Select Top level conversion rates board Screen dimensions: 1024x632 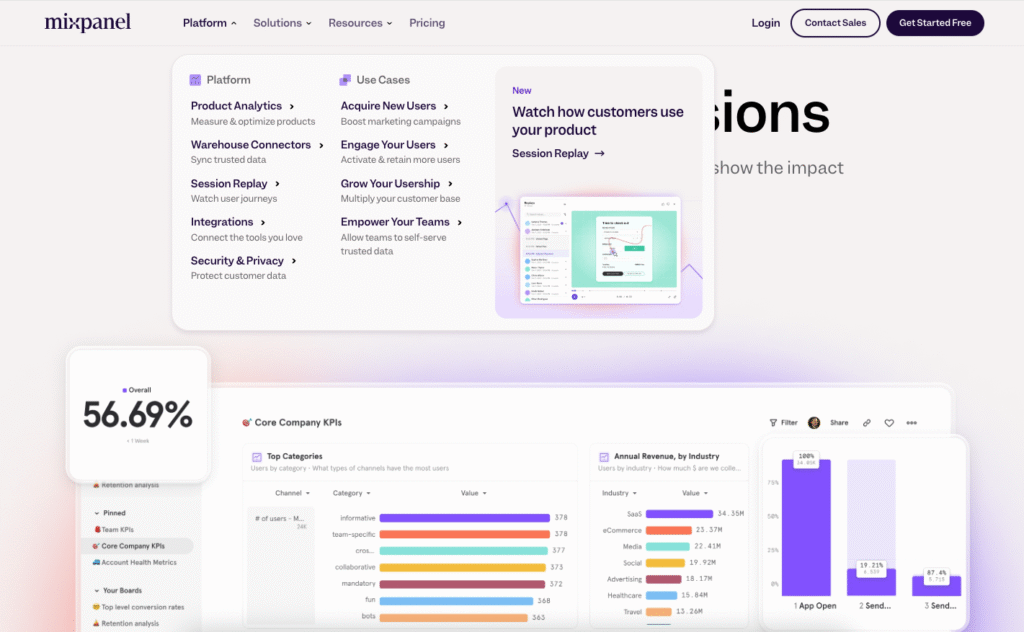(138, 607)
